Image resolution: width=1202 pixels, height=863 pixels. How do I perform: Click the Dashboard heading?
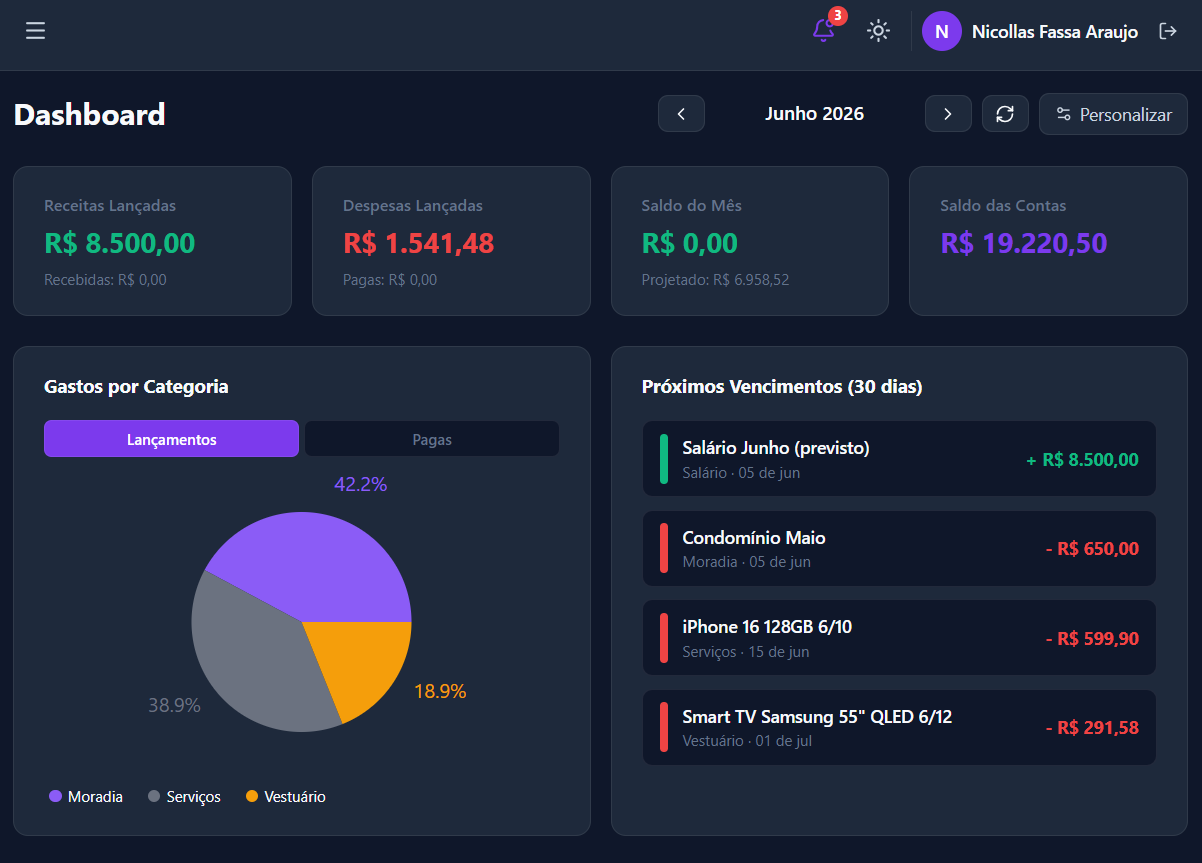point(90,114)
